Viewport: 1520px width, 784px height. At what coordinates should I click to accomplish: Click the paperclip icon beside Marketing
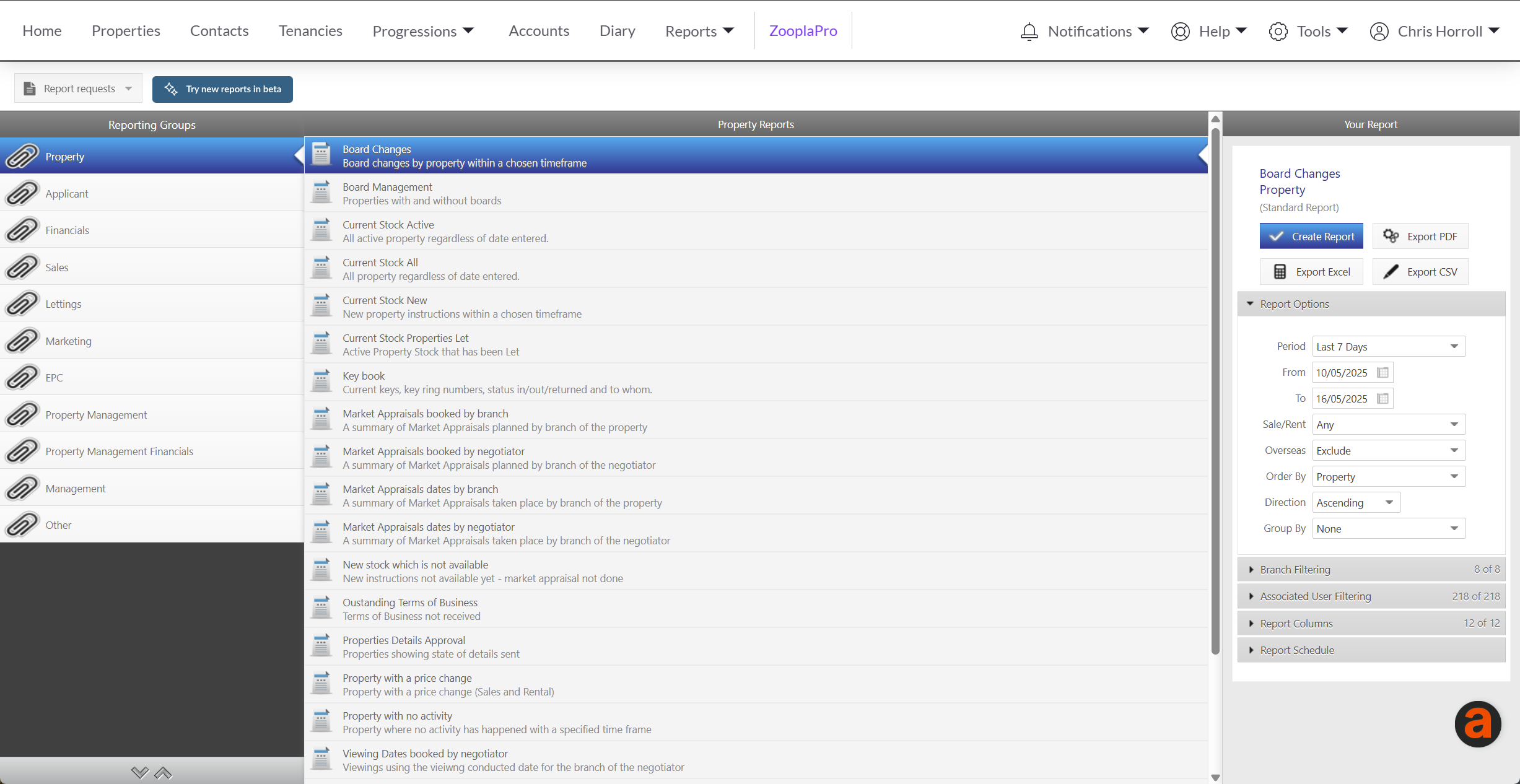click(22, 341)
